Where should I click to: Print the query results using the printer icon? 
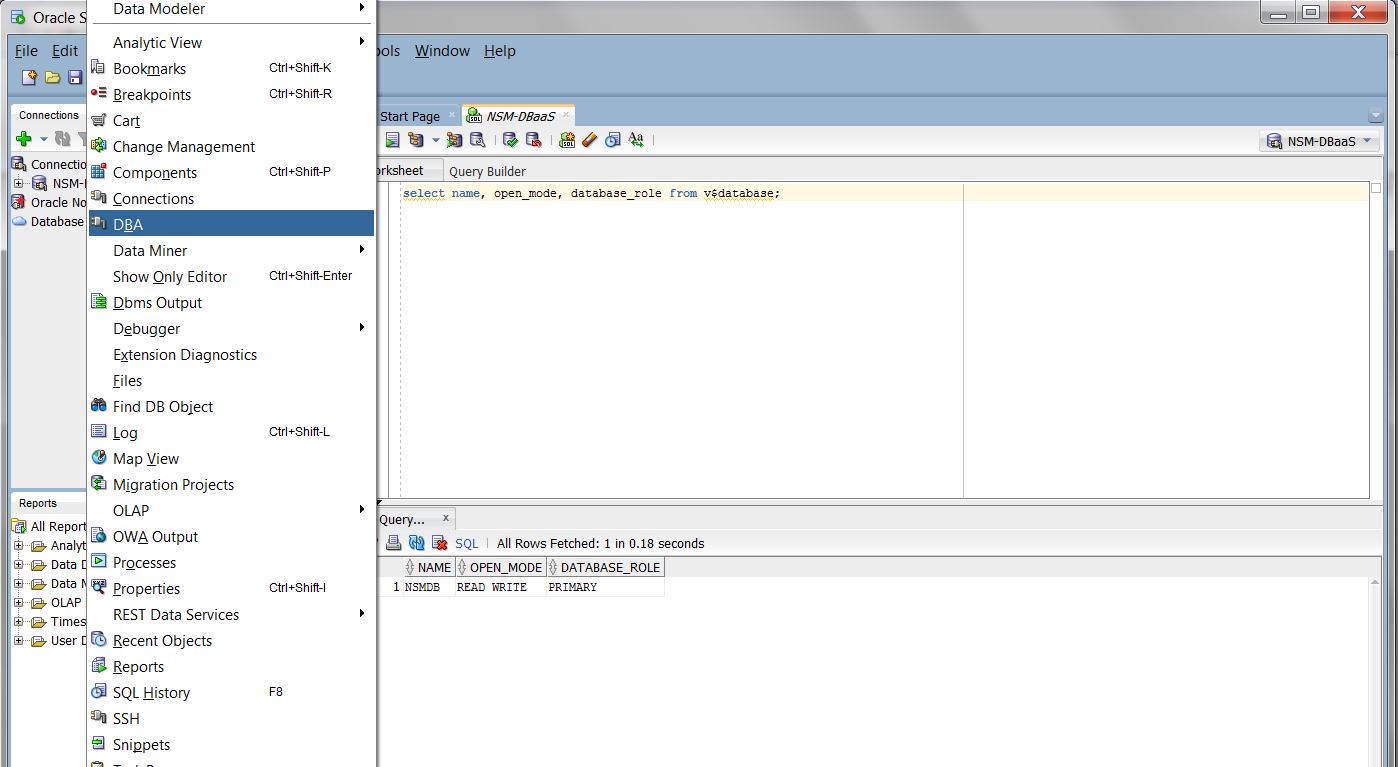[x=392, y=543]
